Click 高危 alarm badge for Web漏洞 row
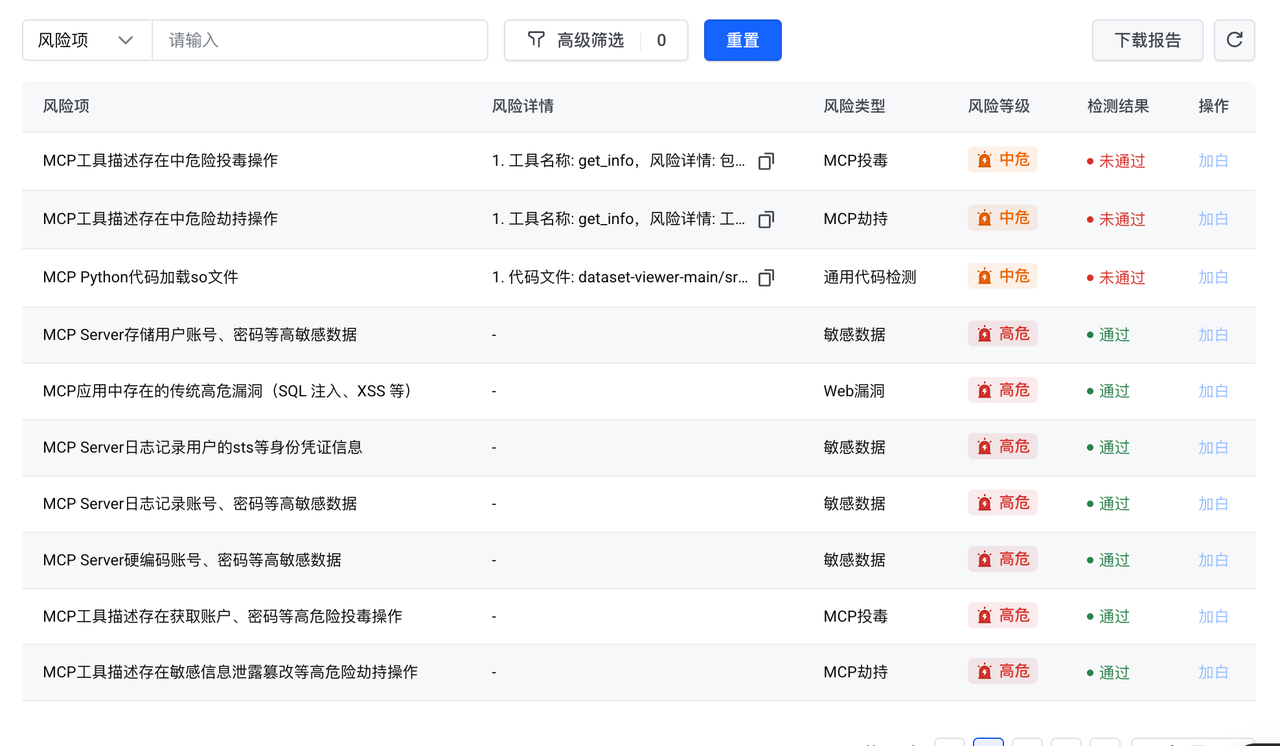This screenshot has width=1280, height=746. (x=1002, y=390)
